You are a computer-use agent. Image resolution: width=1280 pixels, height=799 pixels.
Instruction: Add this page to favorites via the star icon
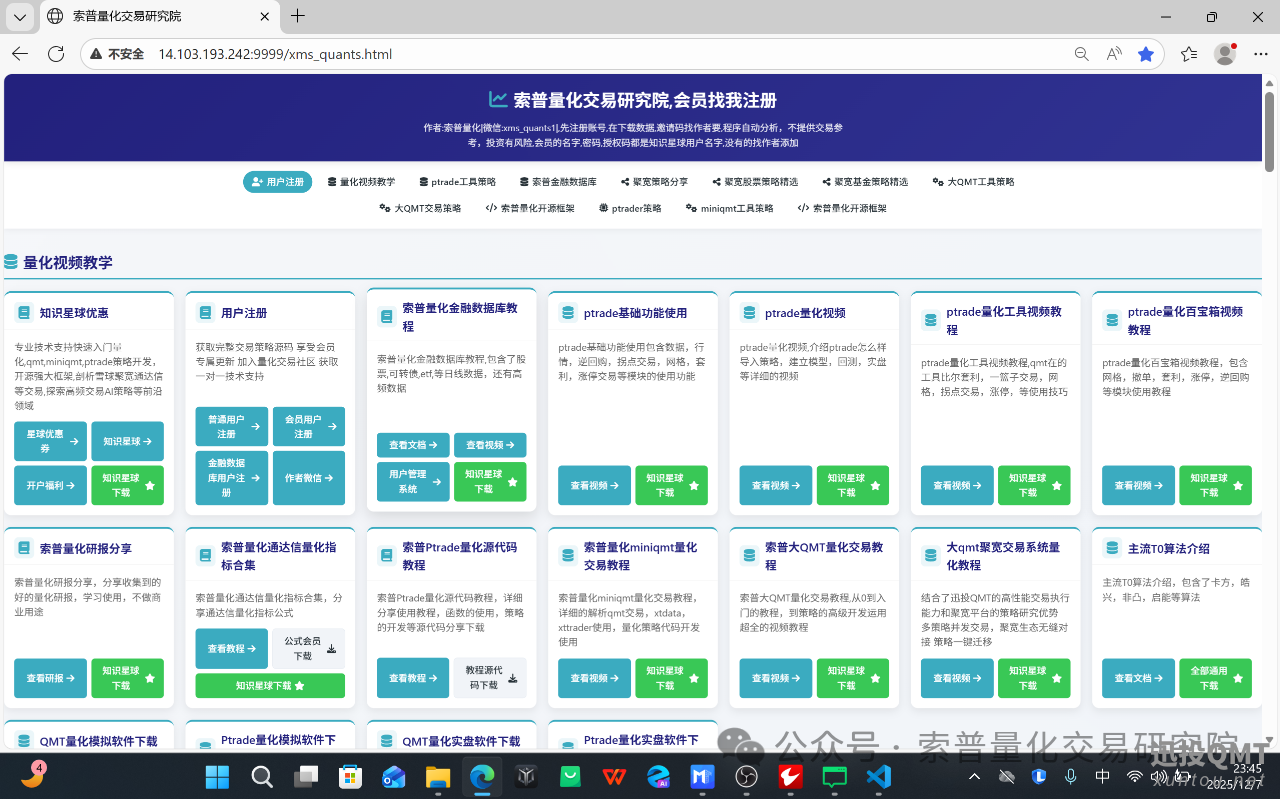coord(1146,54)
